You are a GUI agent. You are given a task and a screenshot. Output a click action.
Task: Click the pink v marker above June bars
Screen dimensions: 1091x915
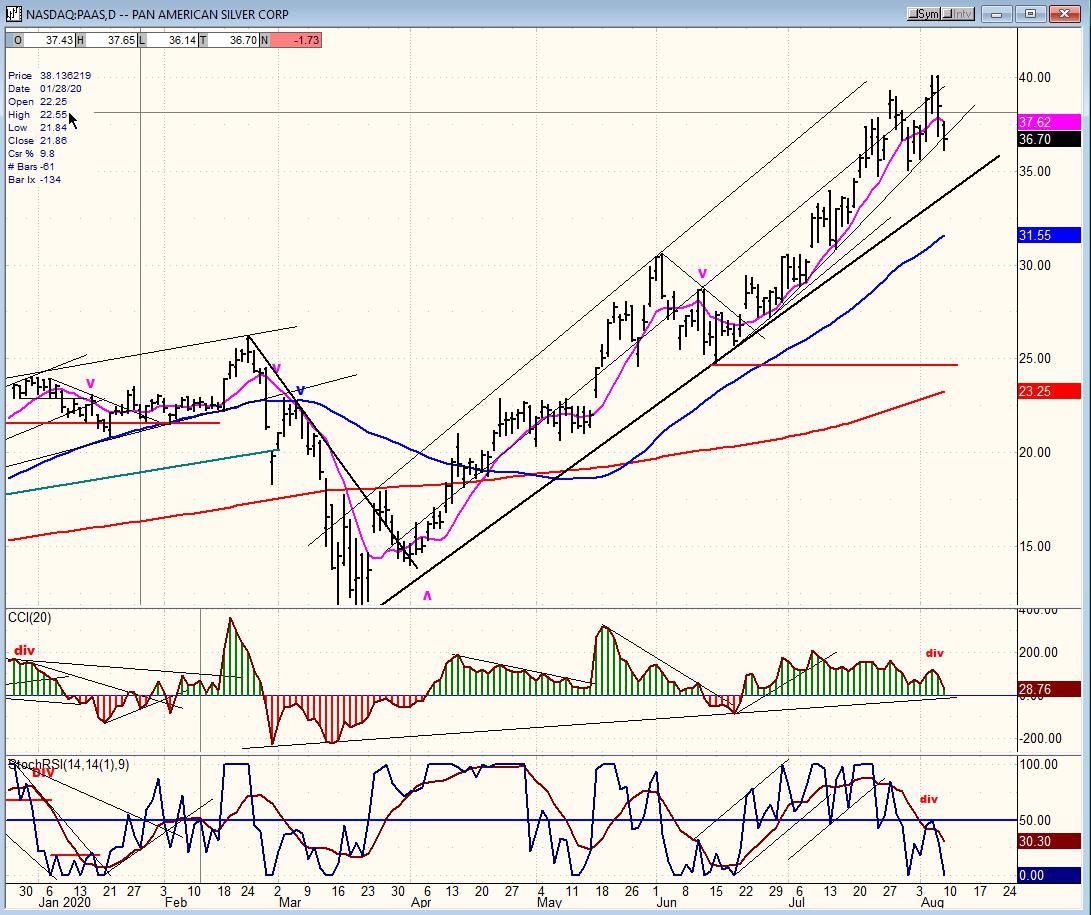pos(702,273)
